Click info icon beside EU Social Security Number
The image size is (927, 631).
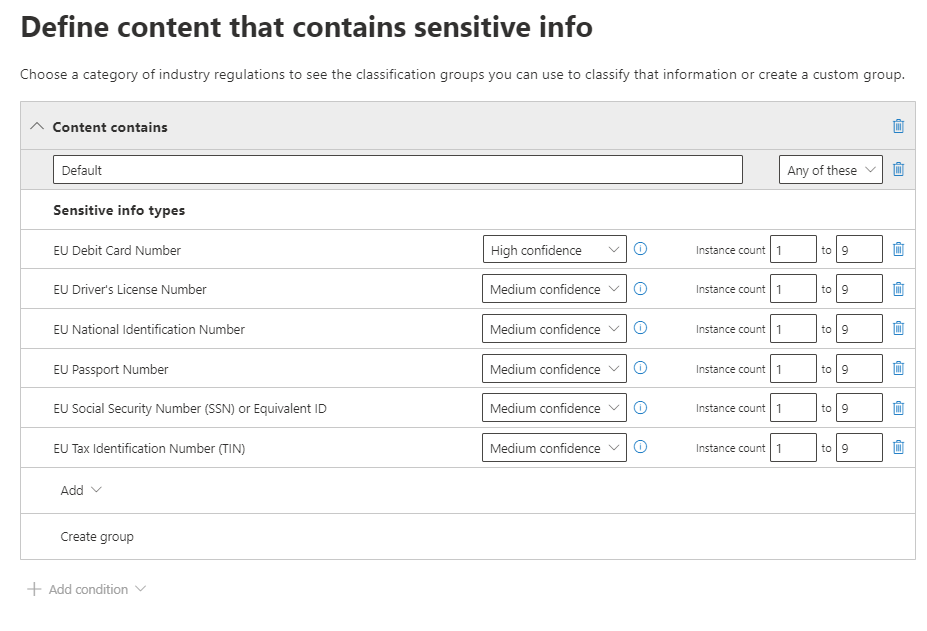click(x=641, y=407)
